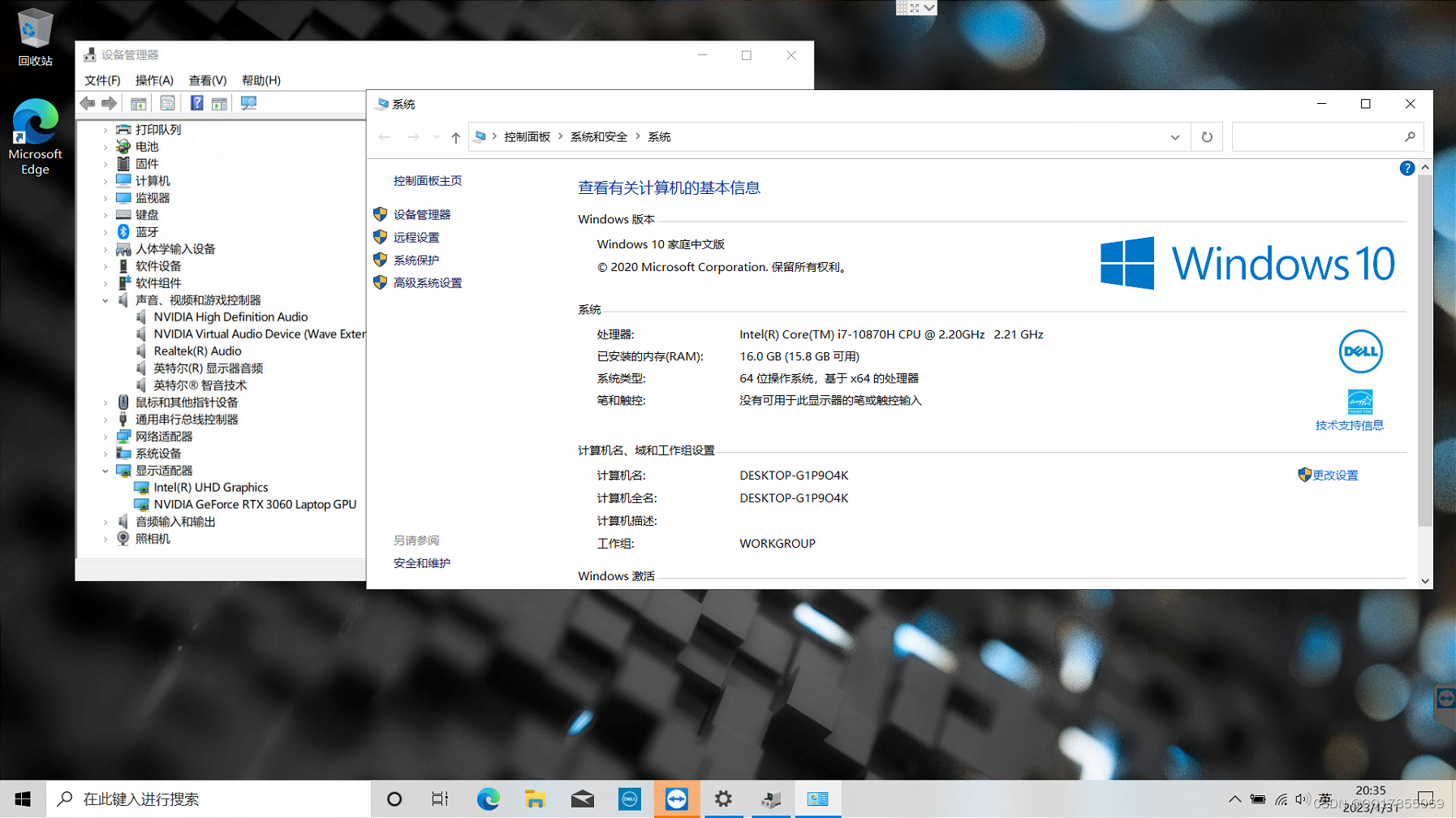
Task: Open 远程设置 link
Action: click(416, 238)
